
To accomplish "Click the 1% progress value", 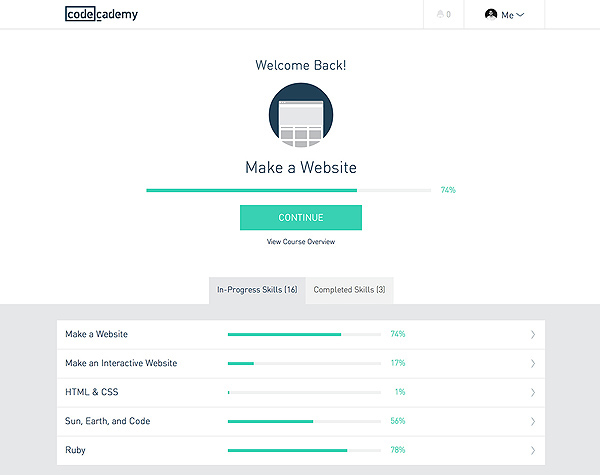I will 400,392.
